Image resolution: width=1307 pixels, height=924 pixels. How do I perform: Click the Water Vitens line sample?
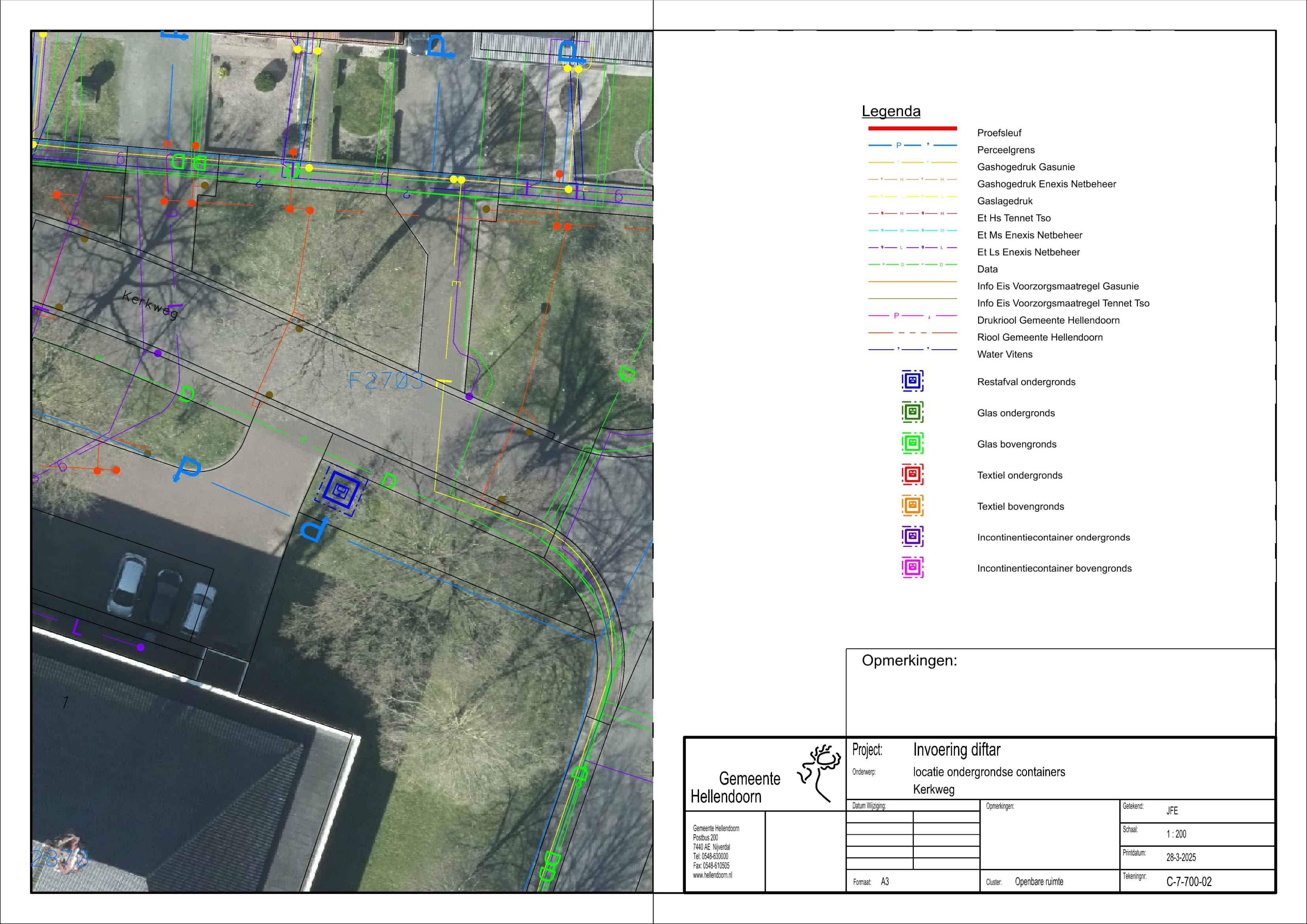point(912,350)
